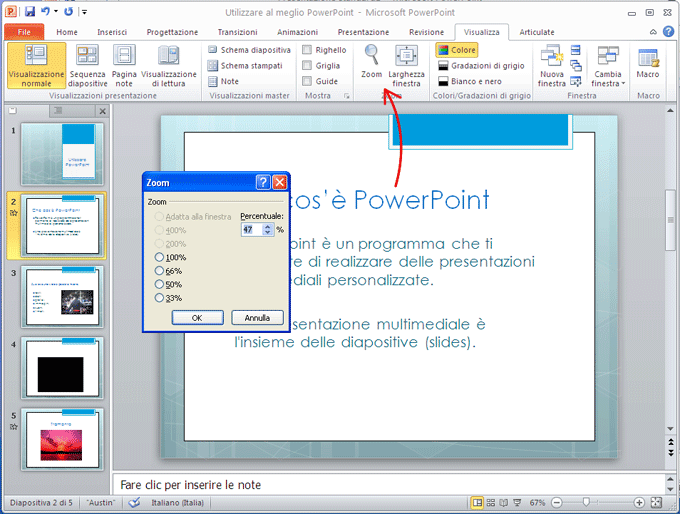The image size is (680, 514).
Task: Click the notes field Fare clic per inserire
Action: (x=389, y=485)
